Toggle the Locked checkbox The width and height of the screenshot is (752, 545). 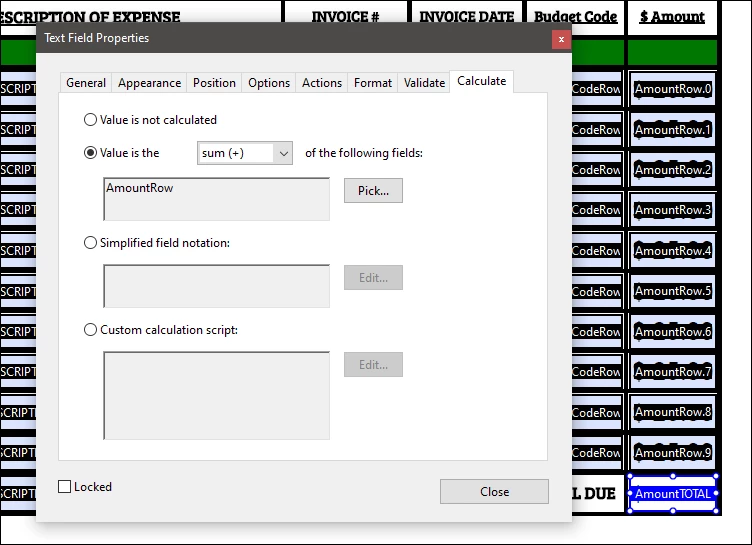pyautogui.click(x=64, y=486)
